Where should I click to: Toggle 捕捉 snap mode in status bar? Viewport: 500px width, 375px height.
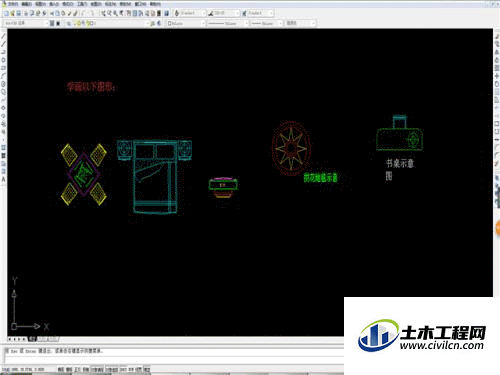61,369
